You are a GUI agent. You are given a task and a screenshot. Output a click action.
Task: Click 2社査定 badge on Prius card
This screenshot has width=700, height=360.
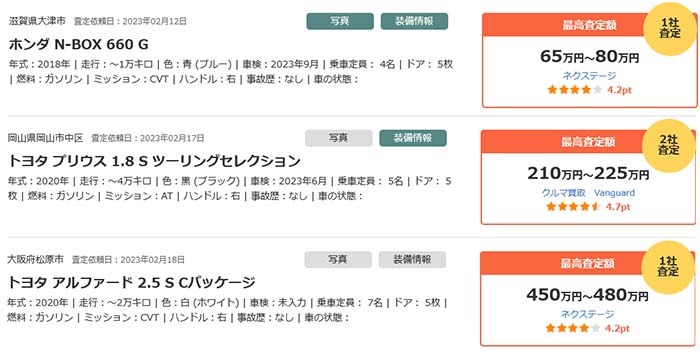pyautogui.click(x=668, y=146)
